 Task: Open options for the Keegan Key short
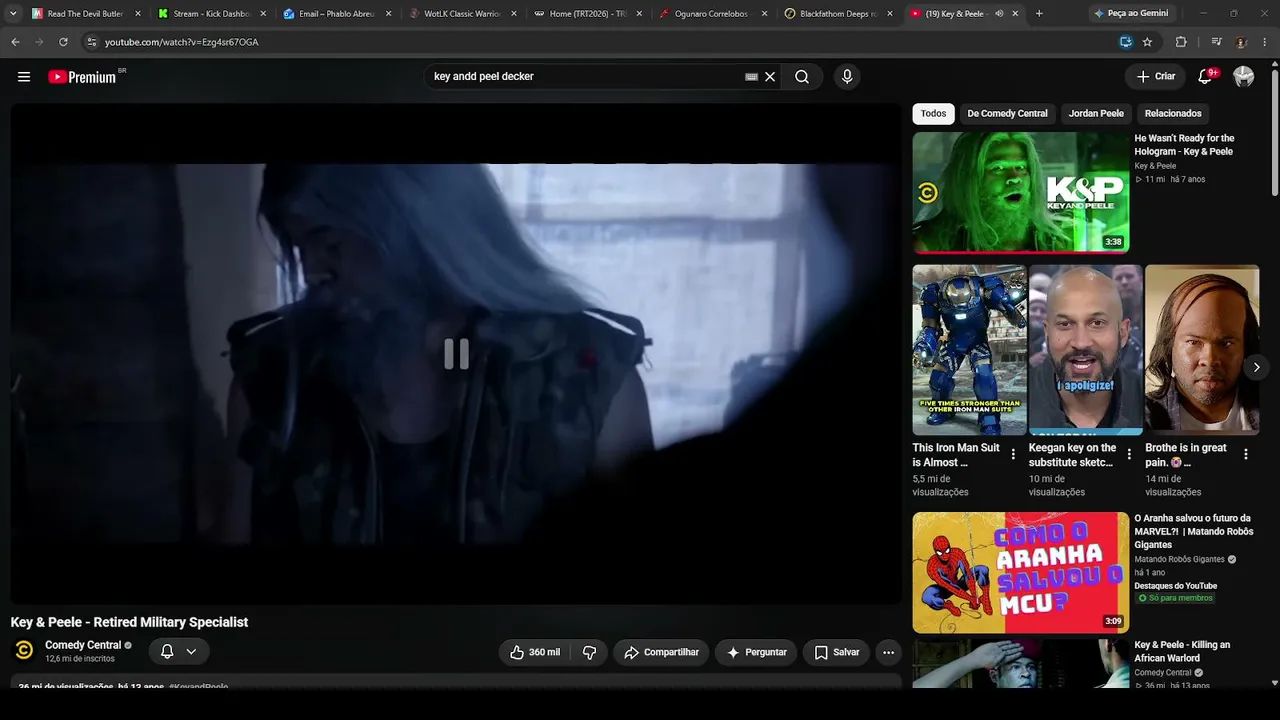[x=1129, y=454]
